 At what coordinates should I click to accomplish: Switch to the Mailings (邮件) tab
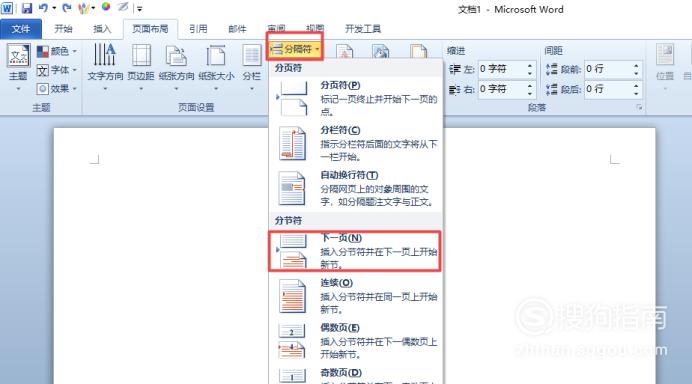coord(237,29)
